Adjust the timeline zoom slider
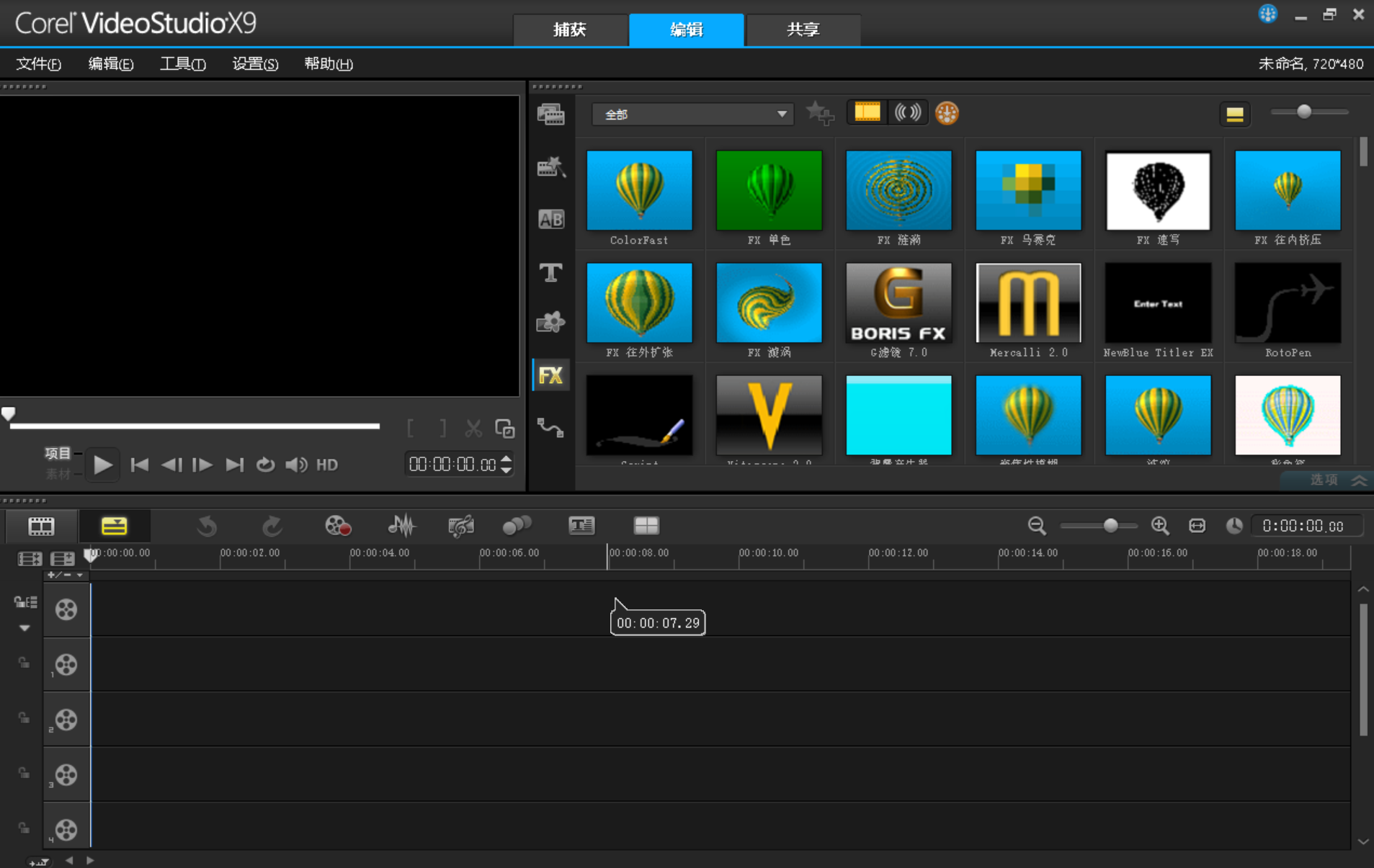 (1110, 526)
